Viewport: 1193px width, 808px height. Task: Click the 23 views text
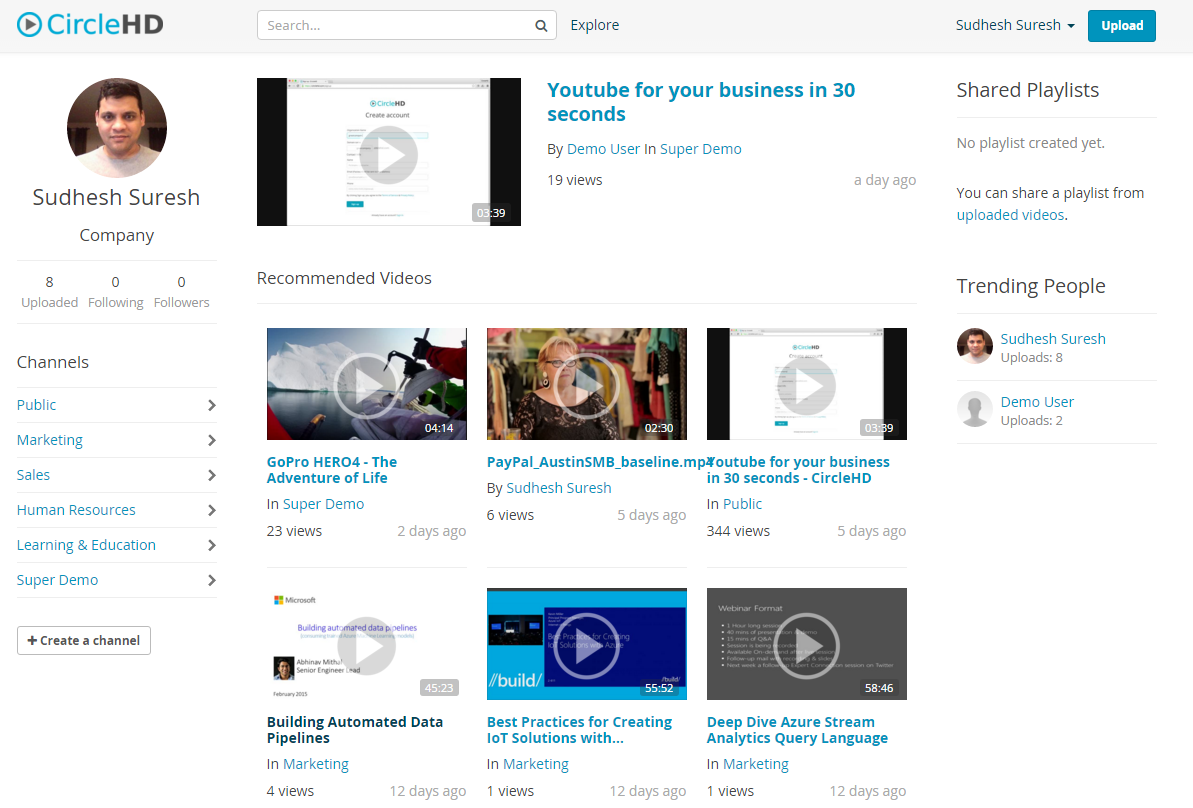(294, 531)
